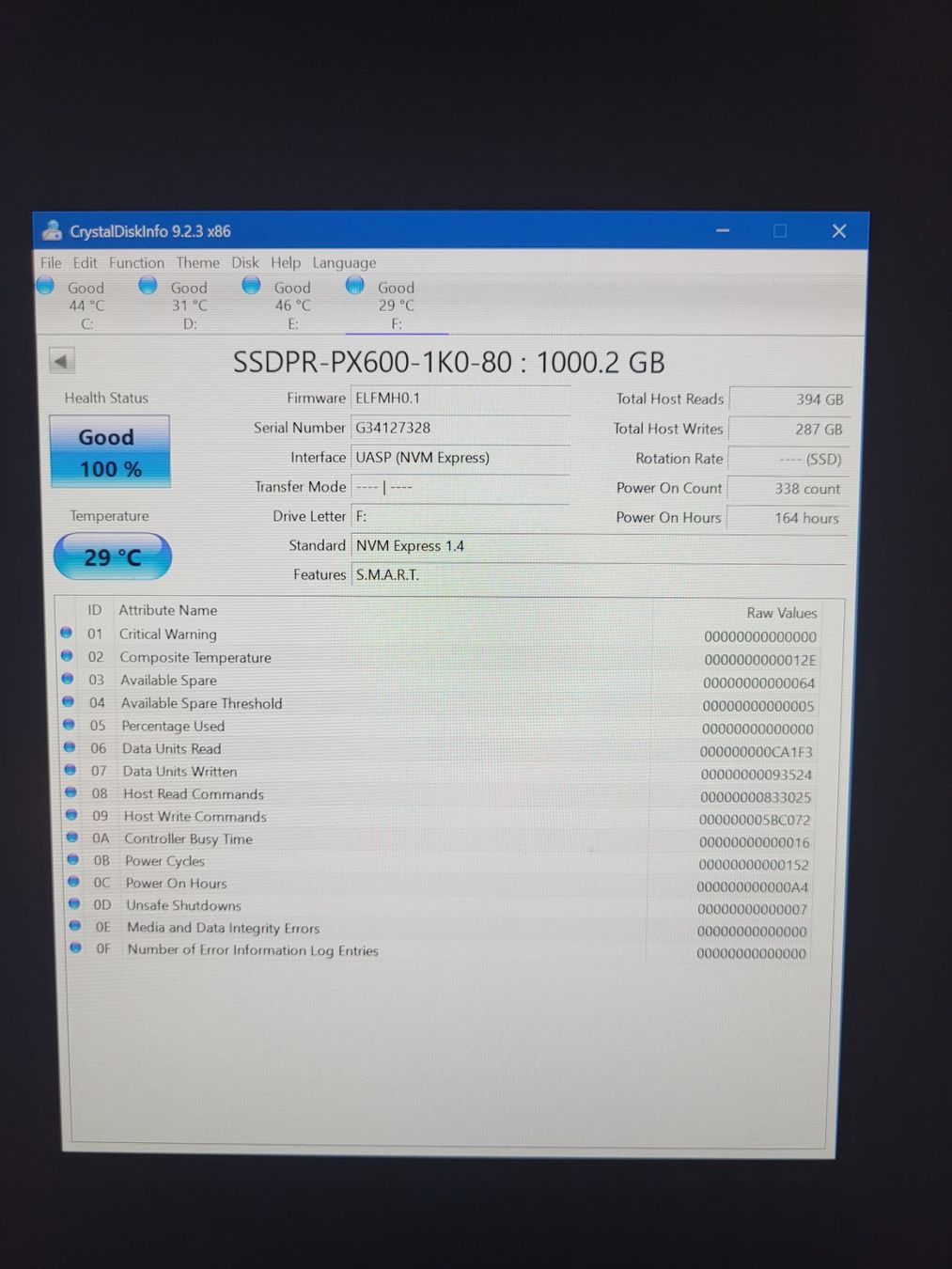Click status dot for Critical Warning row
This screenshot has height=1269, width=952.
point(67,634)
